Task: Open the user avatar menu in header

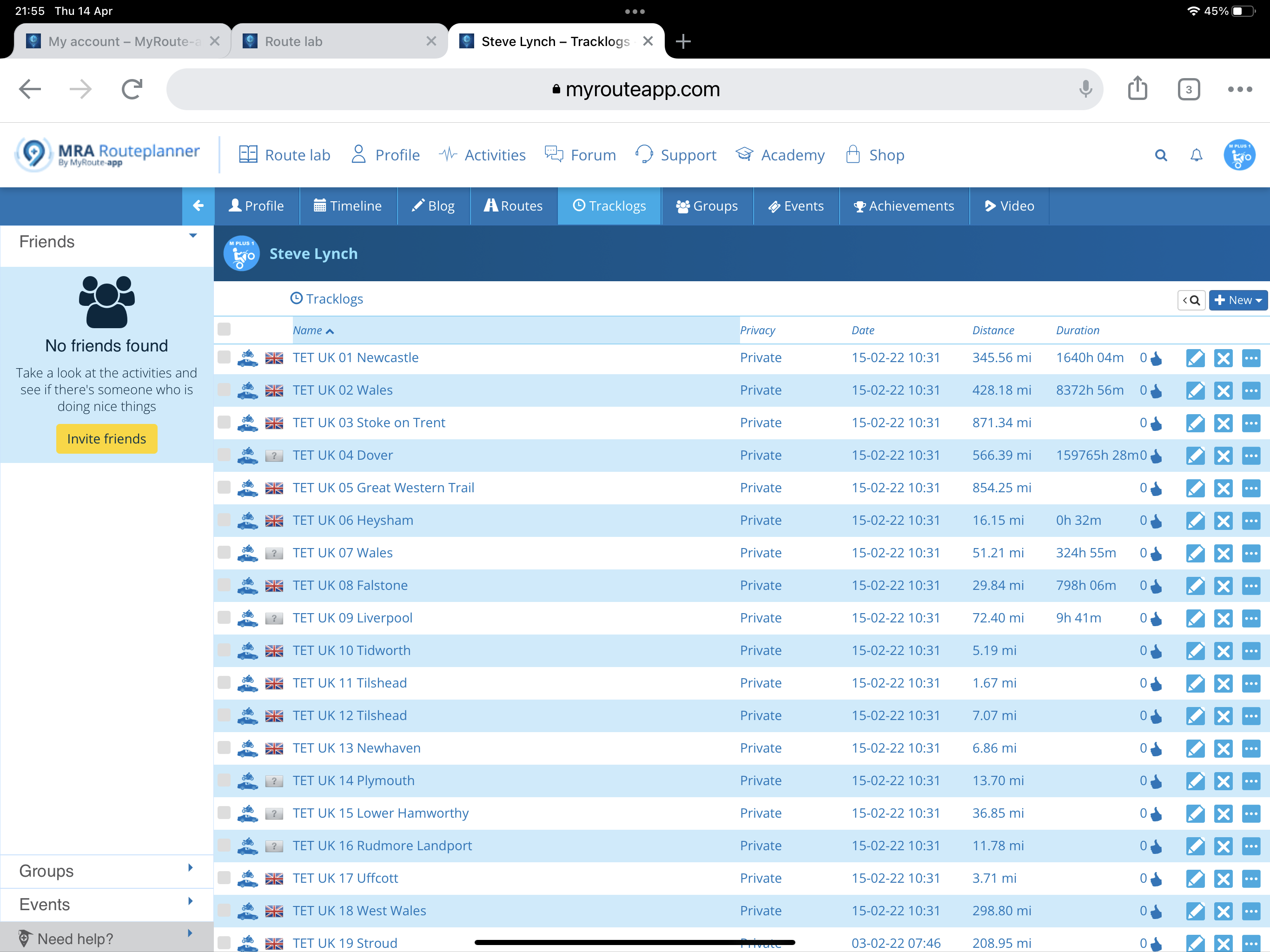Action: coord(1240,155)
